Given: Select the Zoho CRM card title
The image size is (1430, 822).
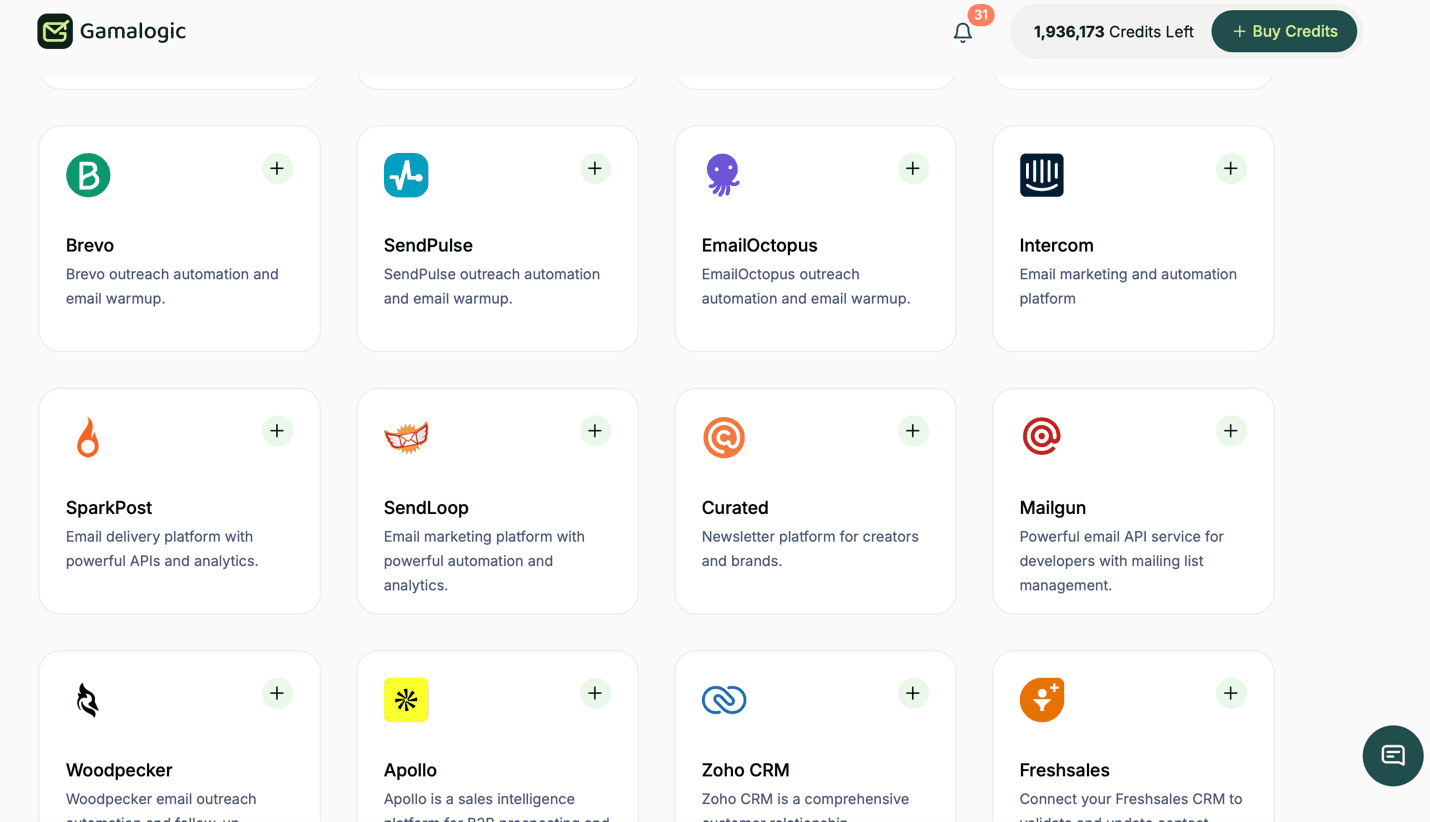Looking at the screenshot, I should [x=746, y=770].
